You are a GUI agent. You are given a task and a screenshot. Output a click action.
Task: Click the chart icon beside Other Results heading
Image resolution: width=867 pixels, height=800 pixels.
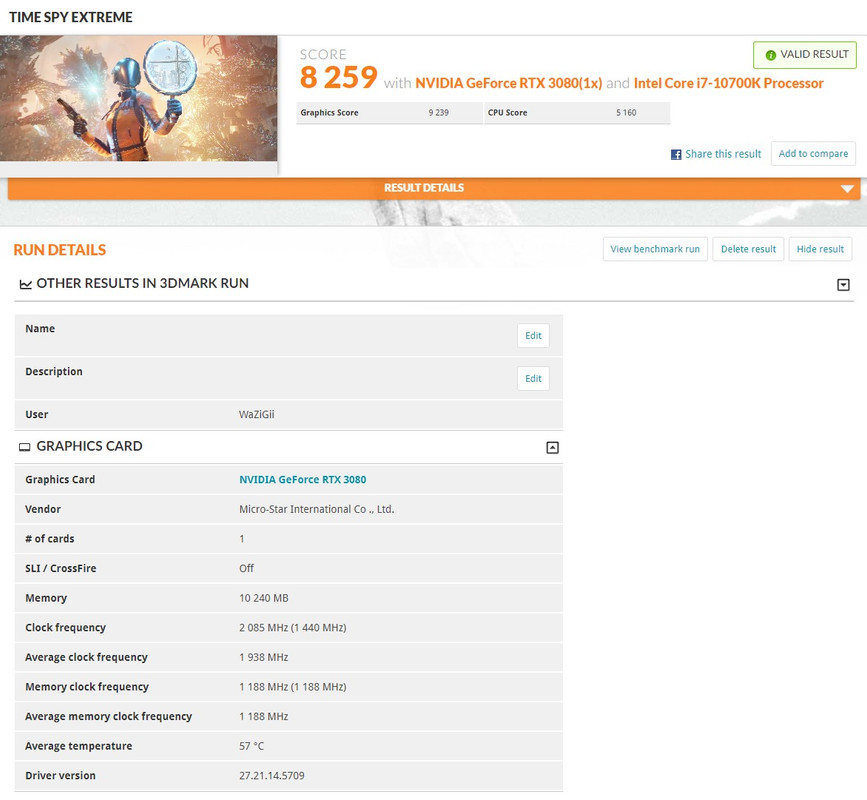25,284
